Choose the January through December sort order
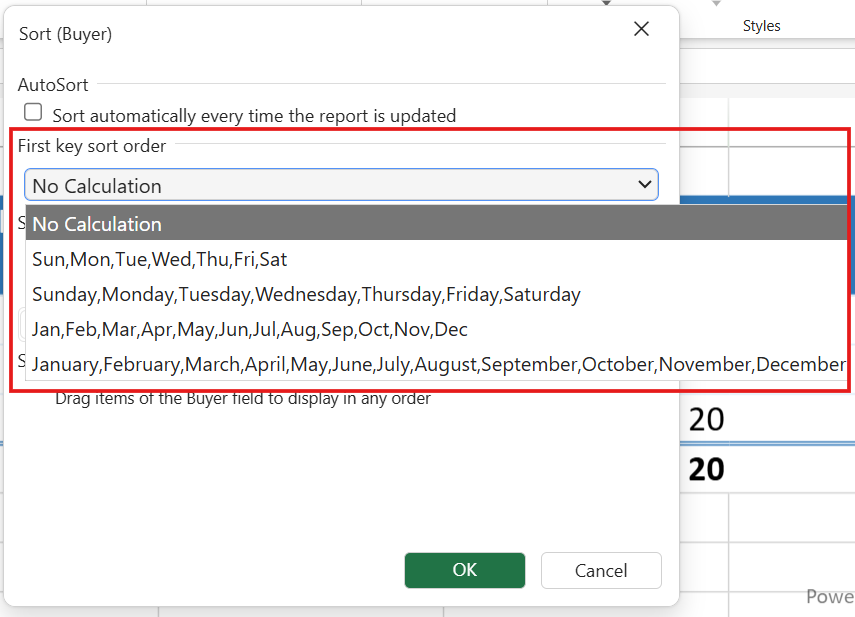855x617 pixels. point(438,364)
